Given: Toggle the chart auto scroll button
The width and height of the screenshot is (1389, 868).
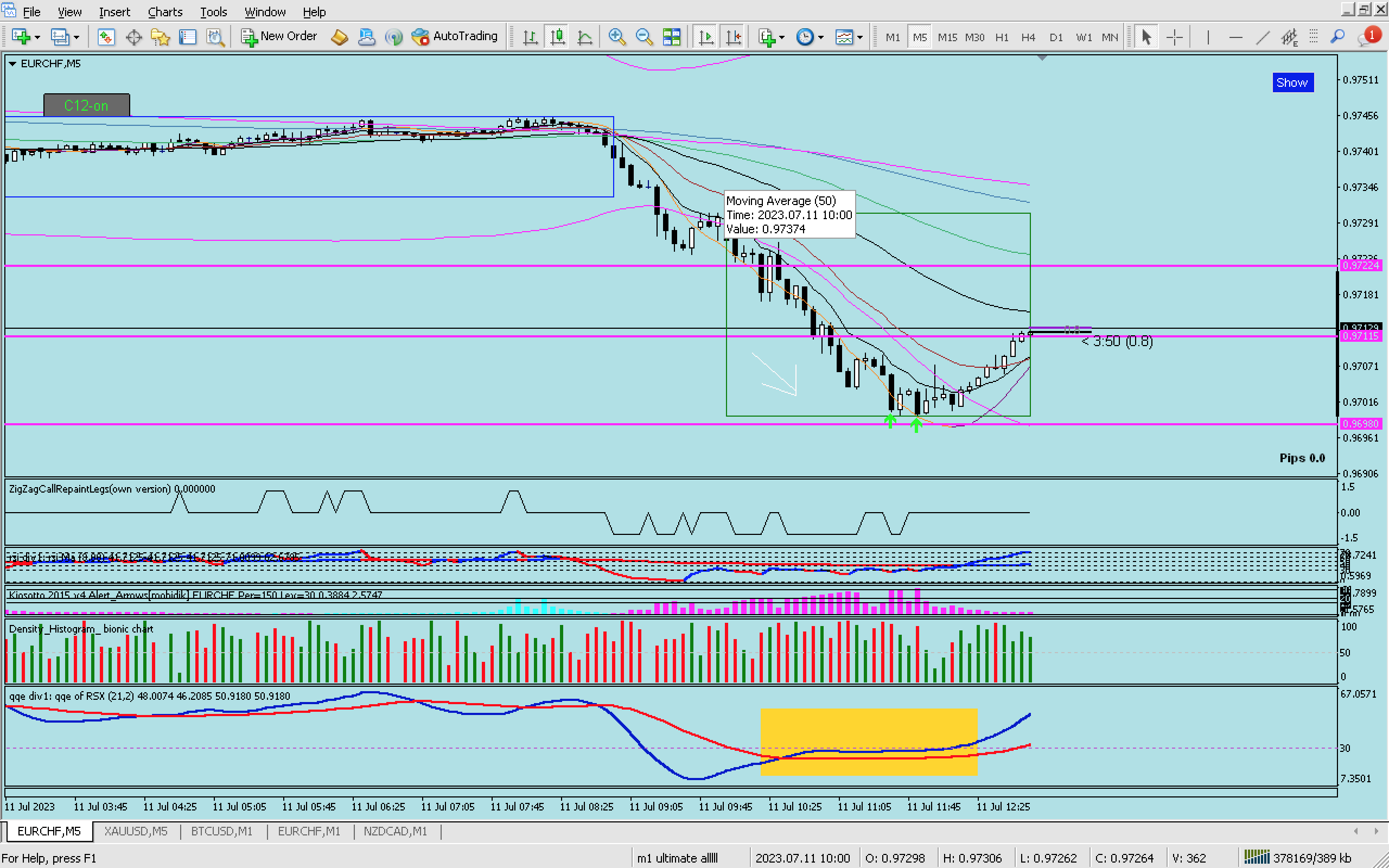Looking at the screenshot, I should pyautogui.click(x=706, y=37).
